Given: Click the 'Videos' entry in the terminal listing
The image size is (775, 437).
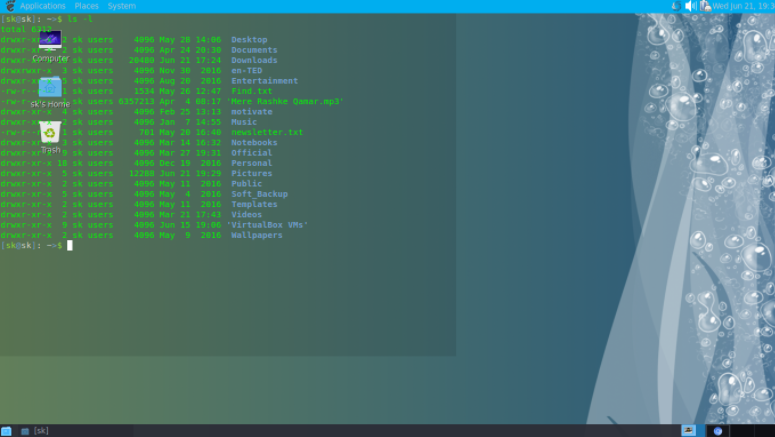Looking at the screenshot, I should (247, 215).
